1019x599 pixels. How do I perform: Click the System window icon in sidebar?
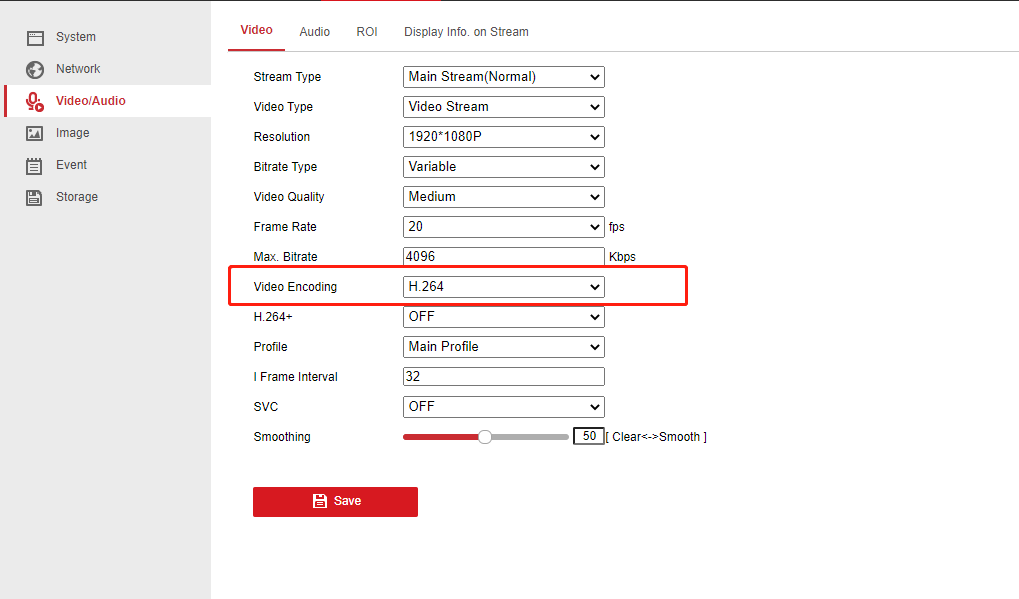click(x=35, y=38)
